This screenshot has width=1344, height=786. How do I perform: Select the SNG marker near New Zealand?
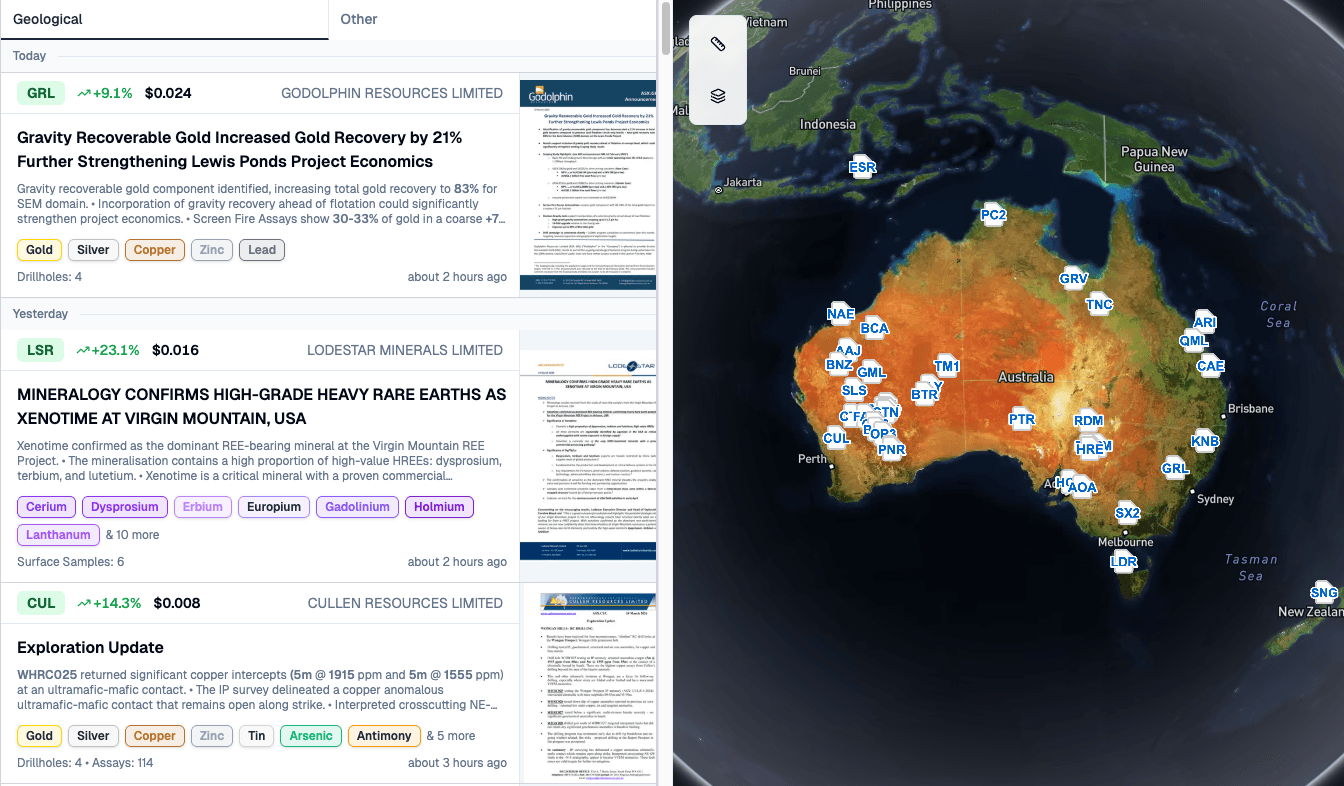click(1323, 593)
